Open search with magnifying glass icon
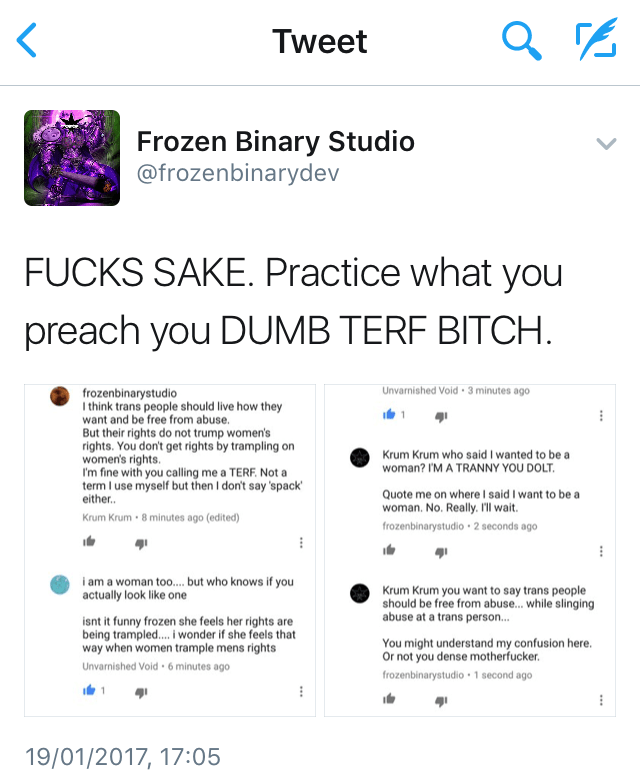 520,41
